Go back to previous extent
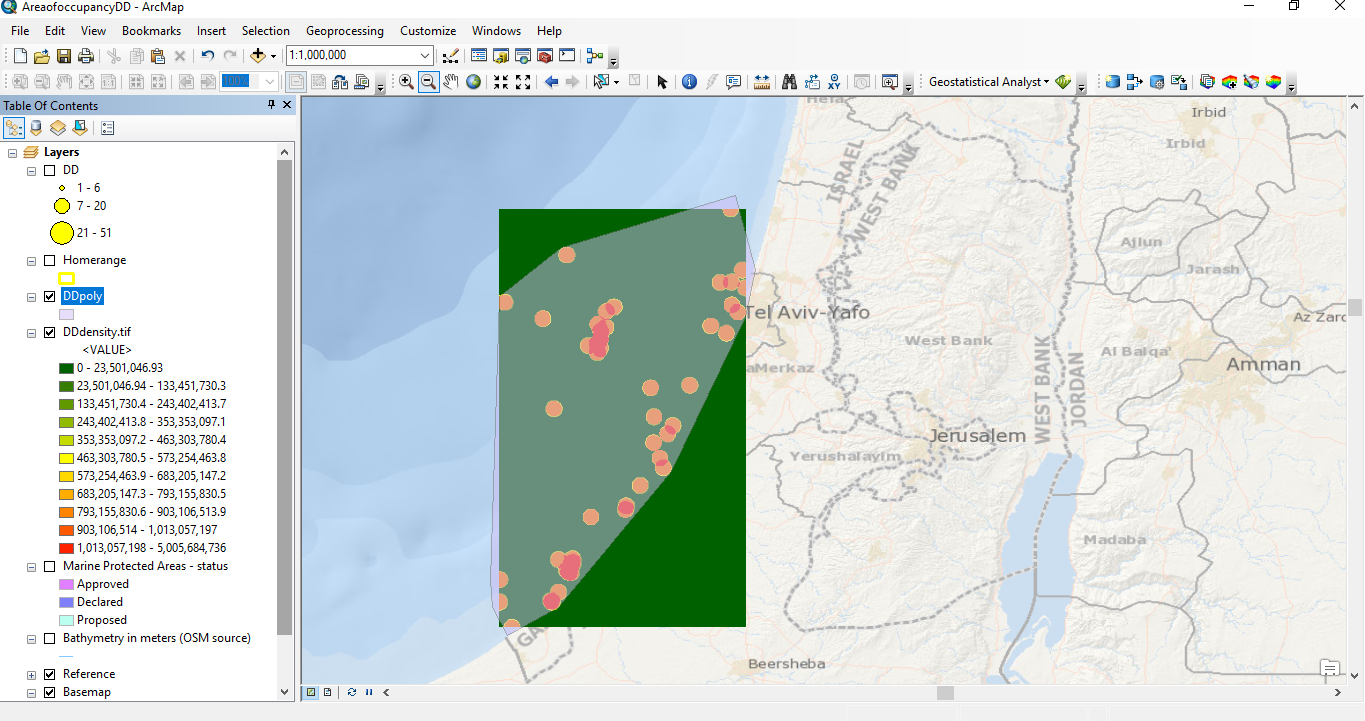This screenshot has height=721, width=1365. (x=551, y=82)
